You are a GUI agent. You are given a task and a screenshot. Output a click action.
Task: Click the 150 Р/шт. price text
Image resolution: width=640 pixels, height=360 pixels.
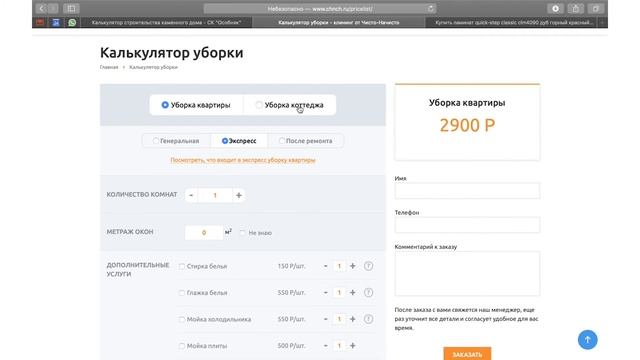(291, 266)
